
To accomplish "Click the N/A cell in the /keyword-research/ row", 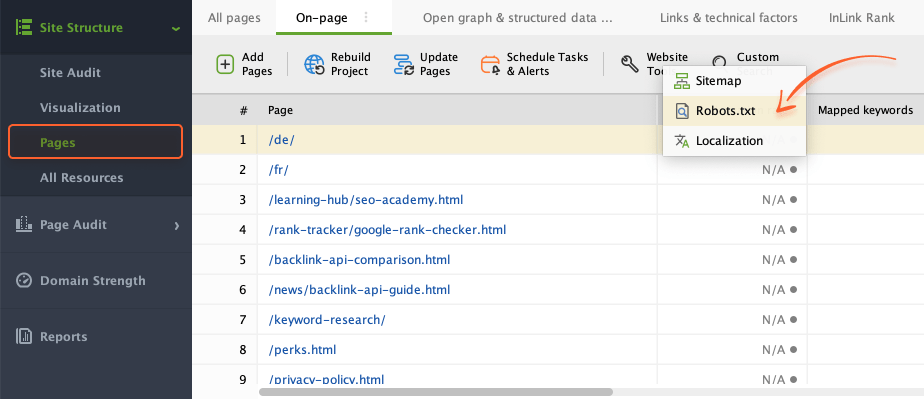I will click(732, 320).
